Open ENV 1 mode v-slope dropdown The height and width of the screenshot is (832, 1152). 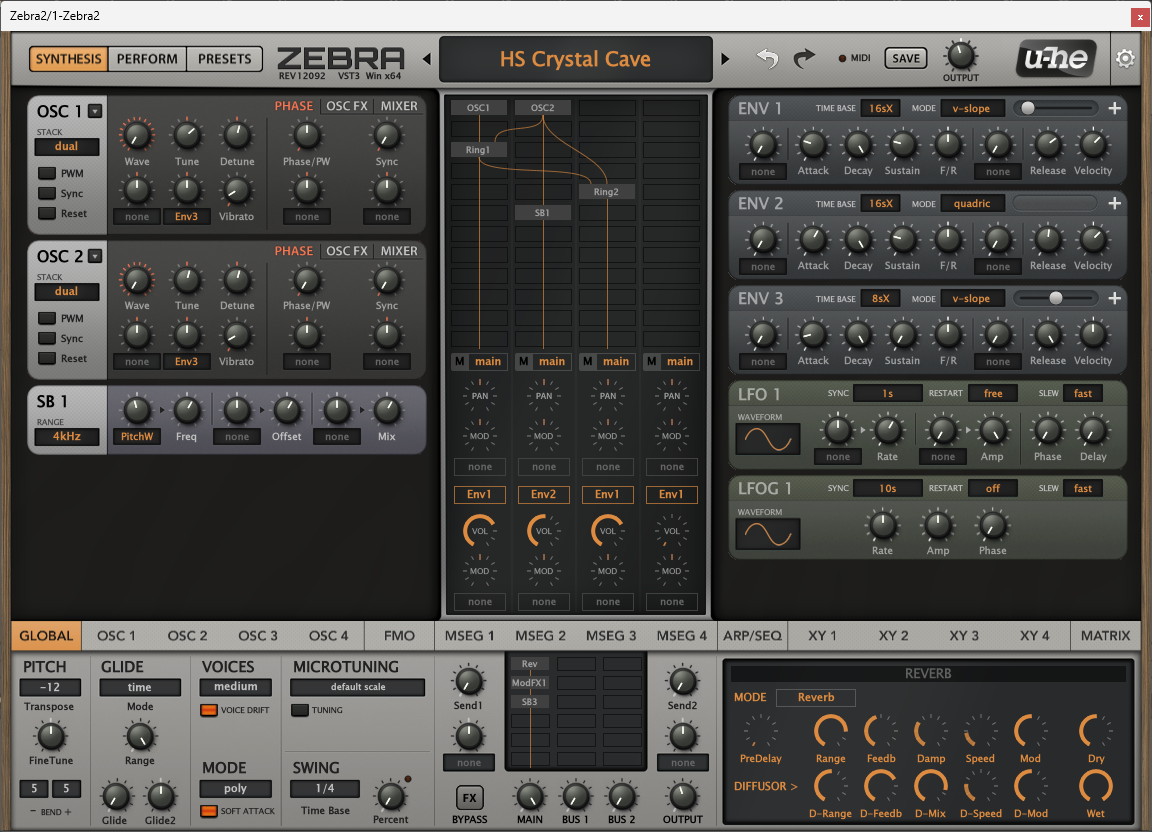[972, 108]
